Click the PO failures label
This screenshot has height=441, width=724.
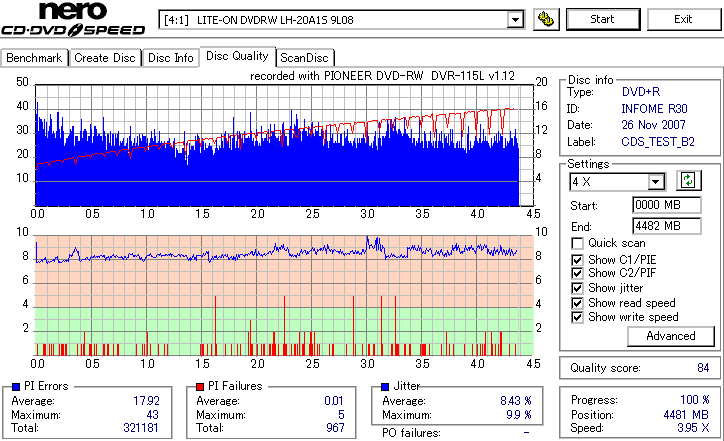pos(411,433)
